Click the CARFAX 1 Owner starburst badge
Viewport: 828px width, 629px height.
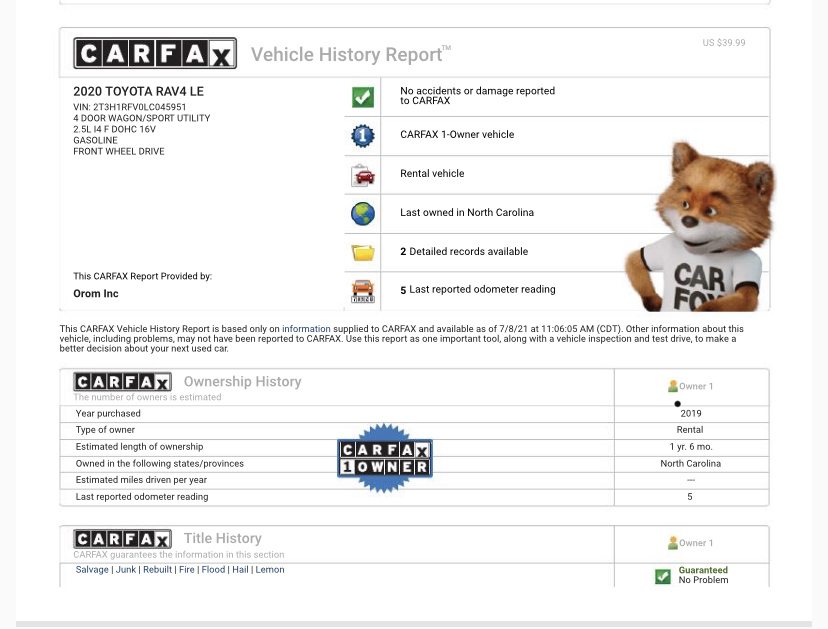385,458
